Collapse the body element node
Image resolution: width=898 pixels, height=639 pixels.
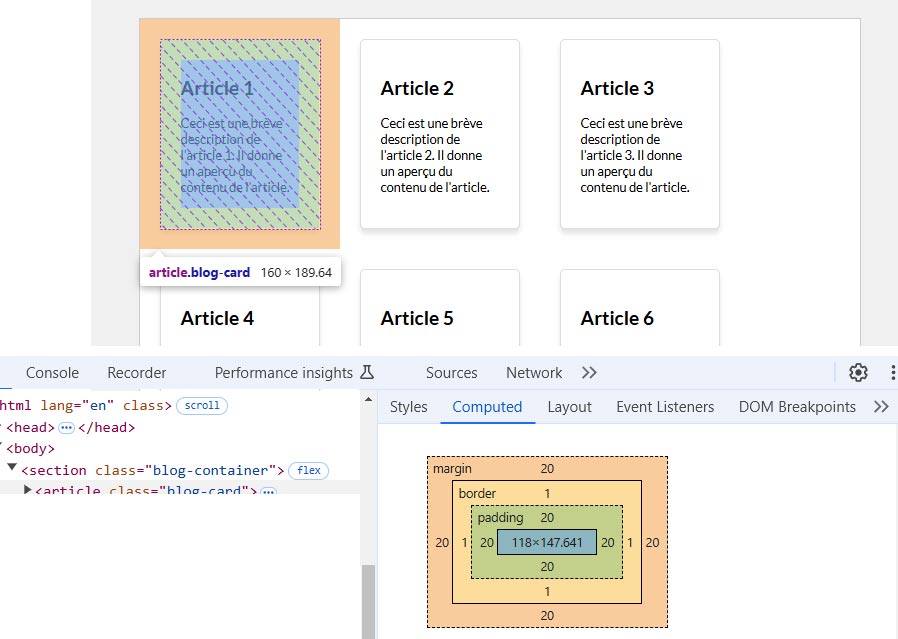pos(3,449)
